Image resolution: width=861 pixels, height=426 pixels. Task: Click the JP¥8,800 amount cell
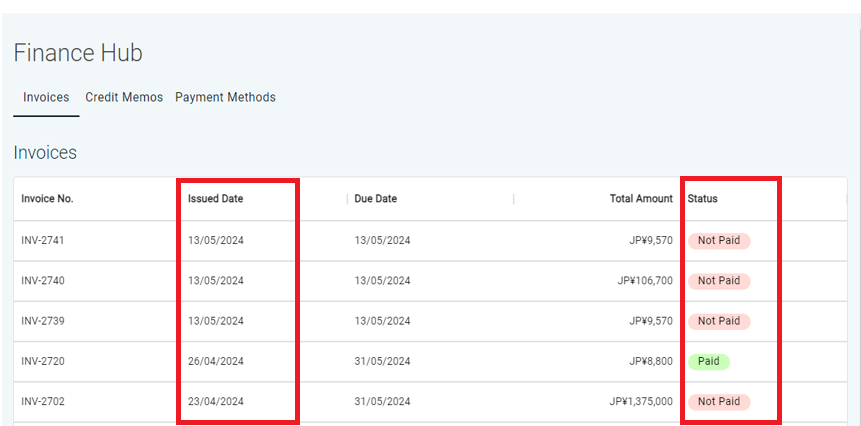(651, 361)
